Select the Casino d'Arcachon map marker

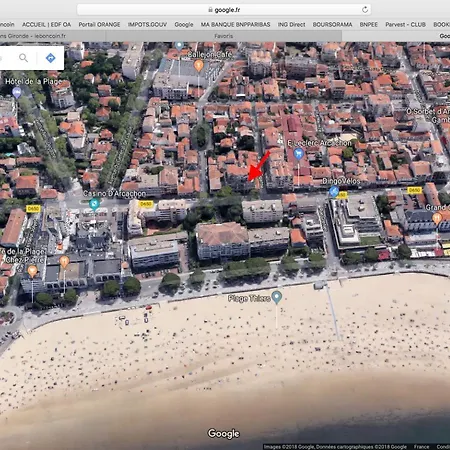pos(94,204)
